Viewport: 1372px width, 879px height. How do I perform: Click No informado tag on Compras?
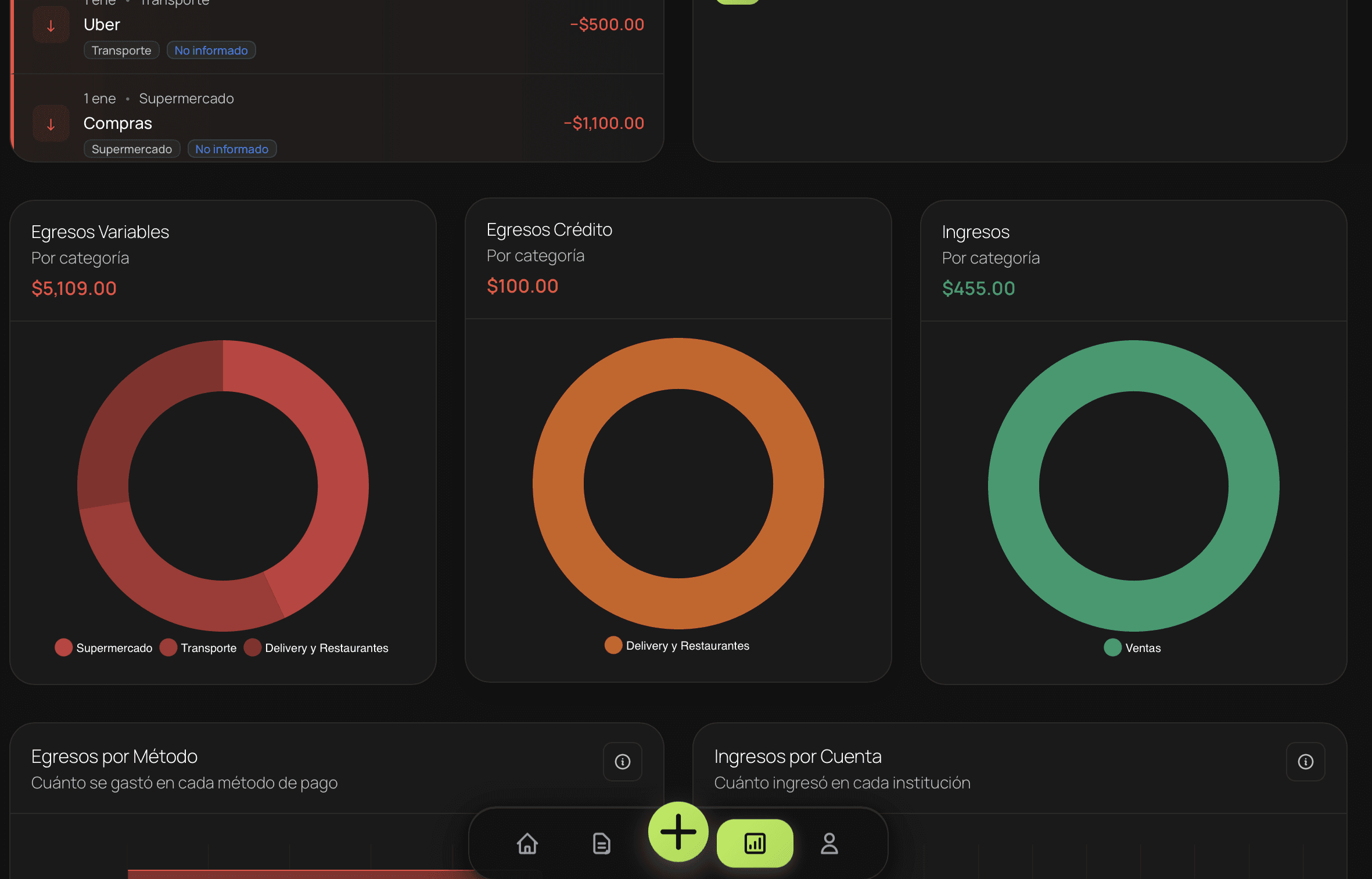pos(231,149)
